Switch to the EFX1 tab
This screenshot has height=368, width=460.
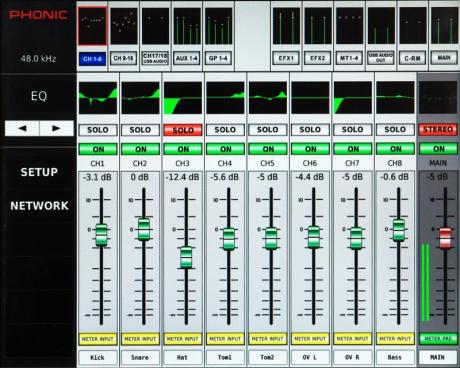pyautogui.click(x=286, y=58)
